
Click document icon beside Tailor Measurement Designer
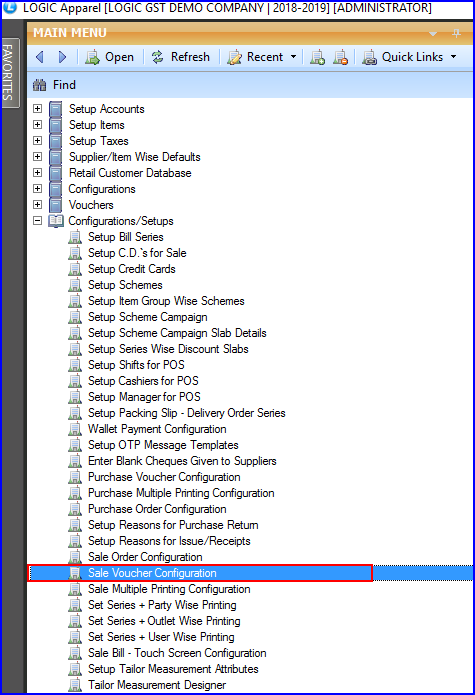pyautogui.click(x=75, y=685)
